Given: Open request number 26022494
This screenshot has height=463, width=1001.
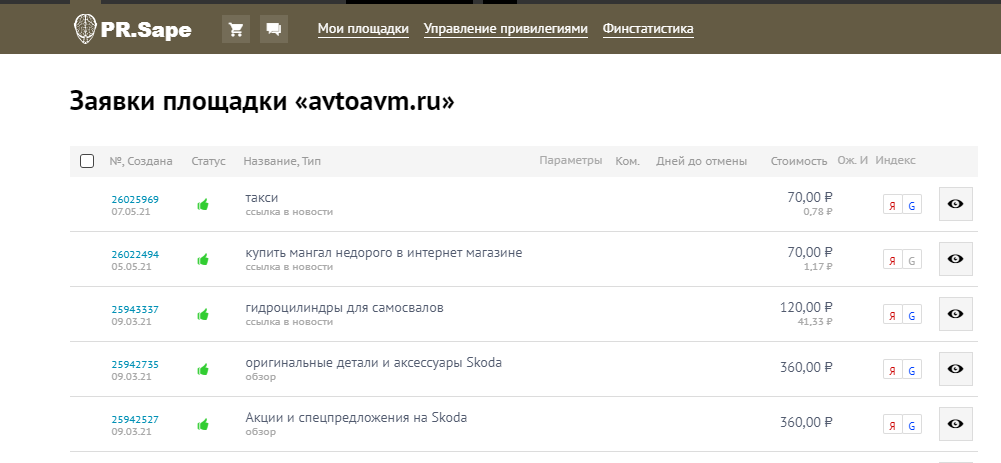Looking at the screenshot, I should [135, 254].
